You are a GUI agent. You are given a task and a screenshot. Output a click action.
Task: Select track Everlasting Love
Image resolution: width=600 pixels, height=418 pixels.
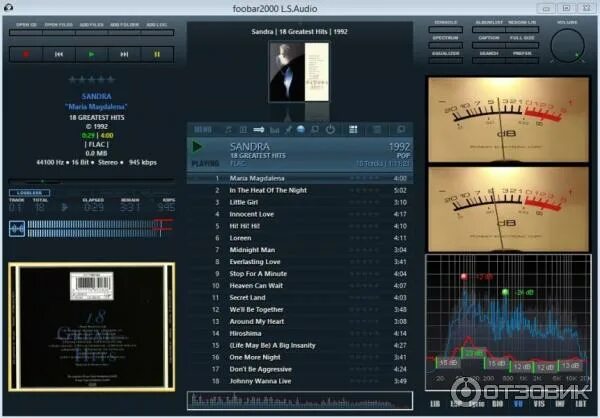pos(300,262)
